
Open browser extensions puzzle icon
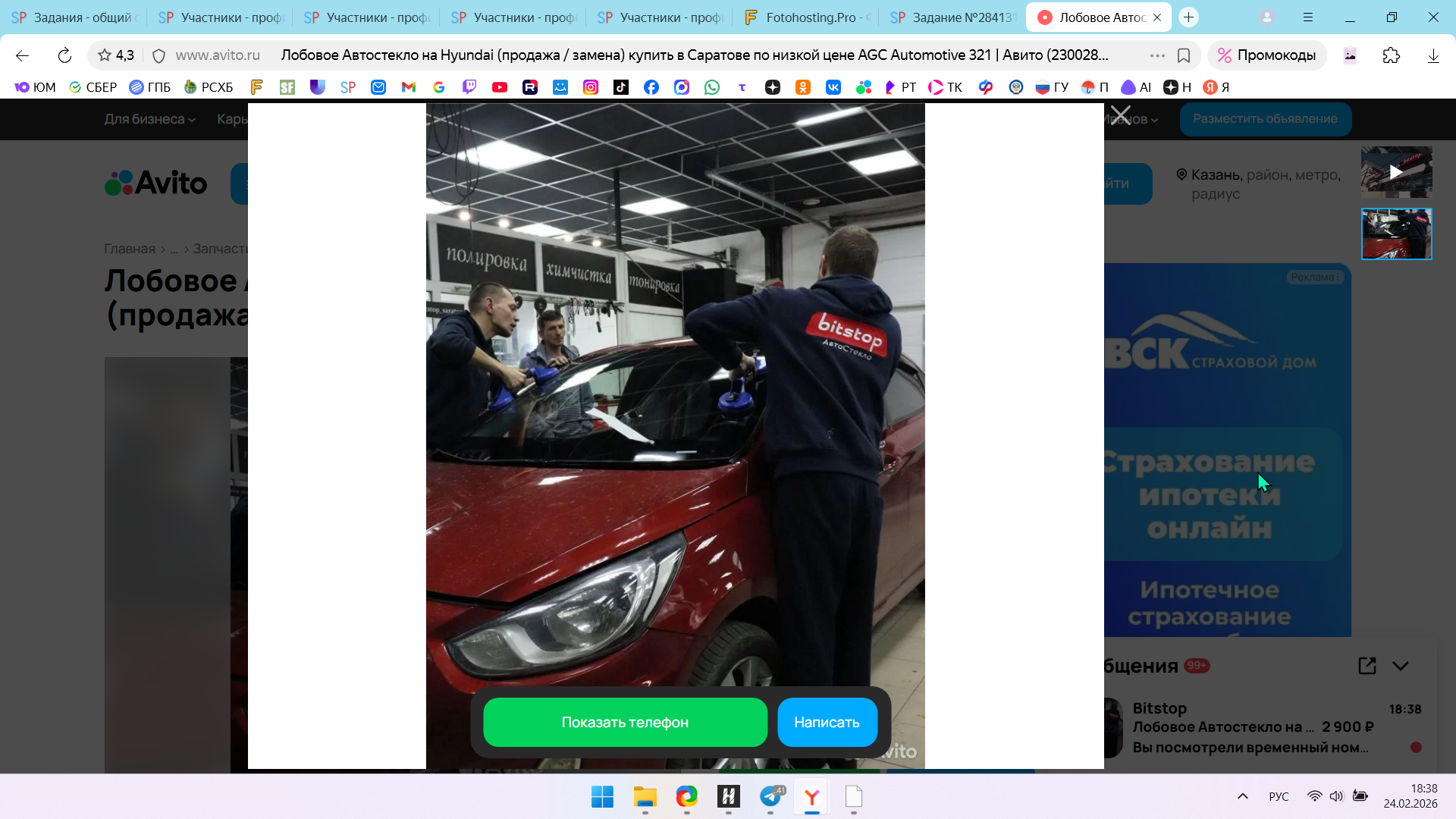1391,55
